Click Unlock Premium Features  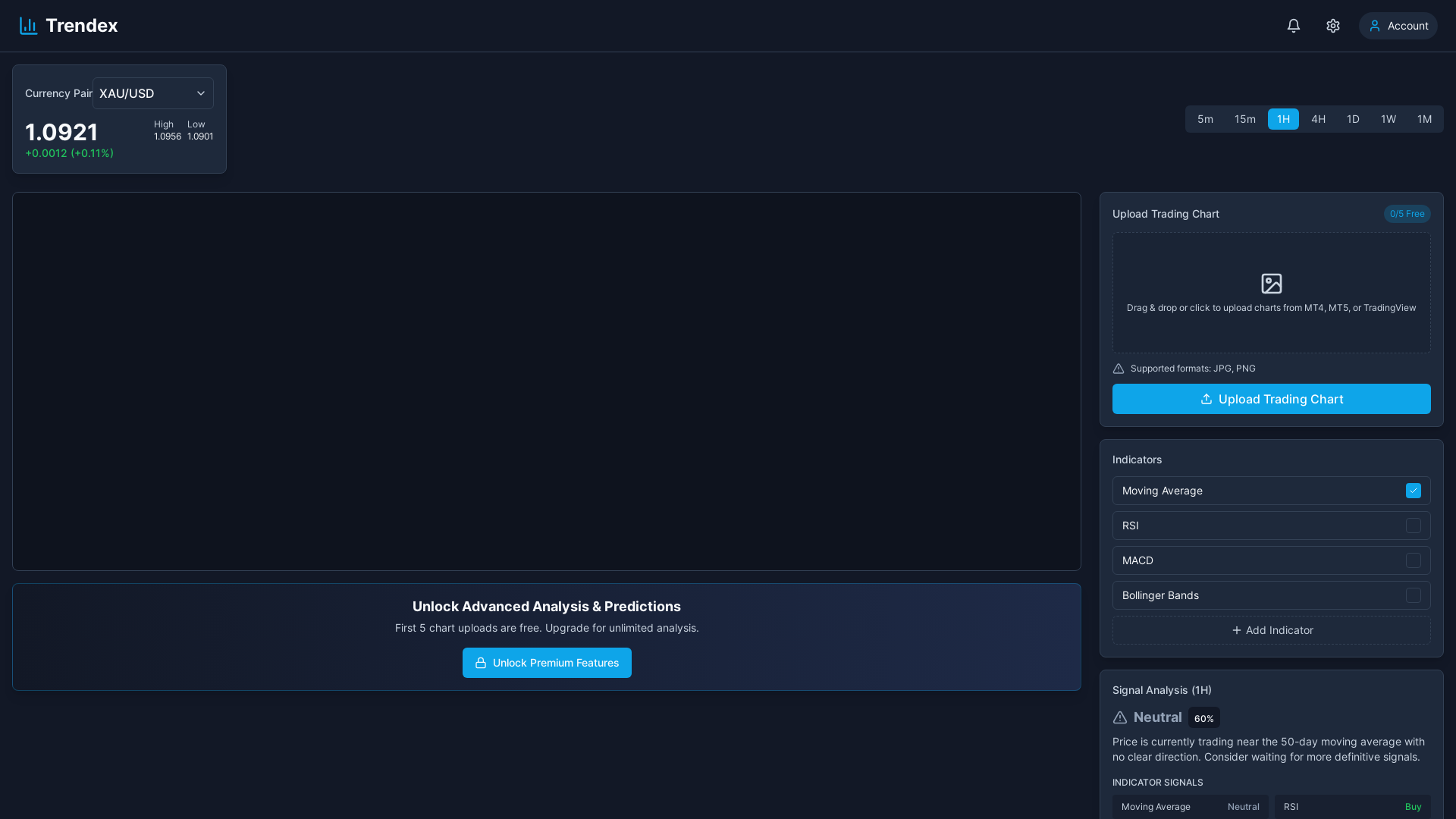[x=547, y=663]
